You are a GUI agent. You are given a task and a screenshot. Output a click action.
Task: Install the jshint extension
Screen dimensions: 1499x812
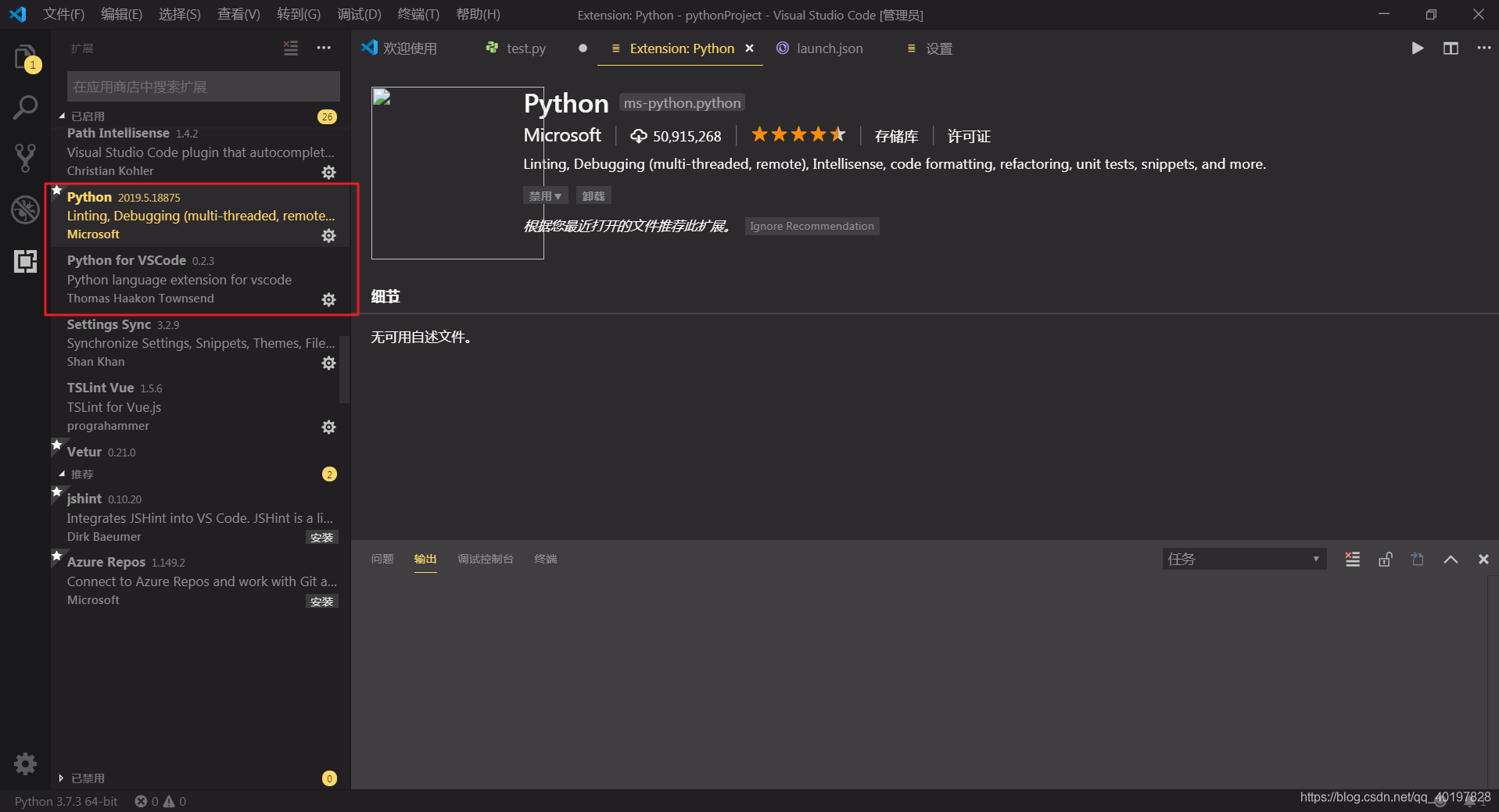(x=321, y=538)
